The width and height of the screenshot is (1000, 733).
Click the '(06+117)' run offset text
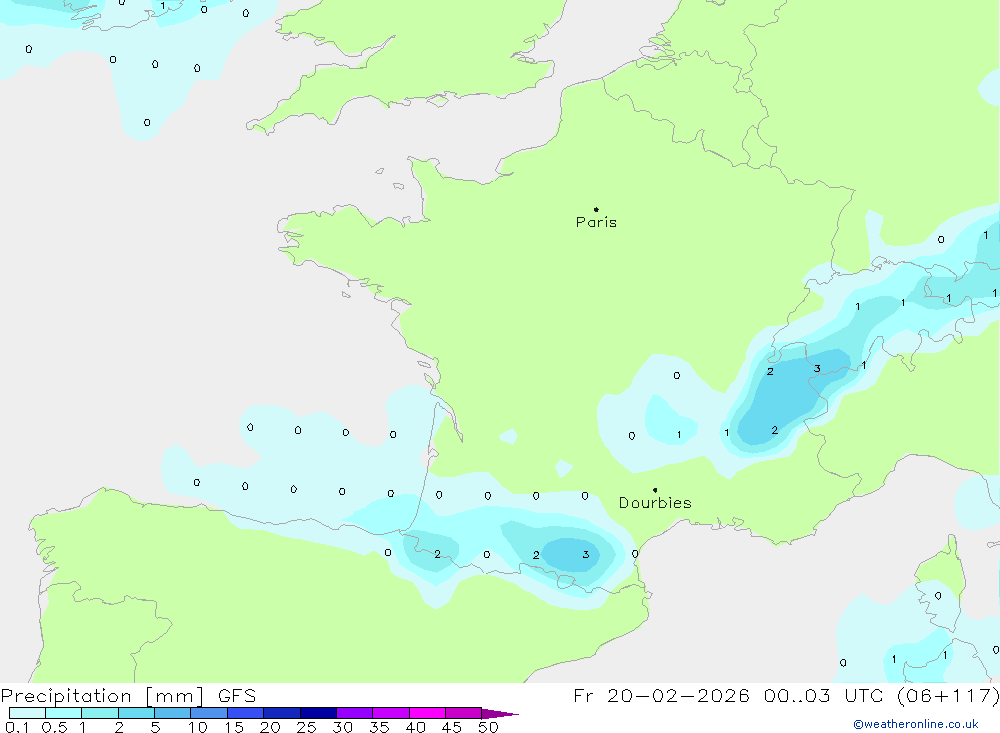(949, 696)
